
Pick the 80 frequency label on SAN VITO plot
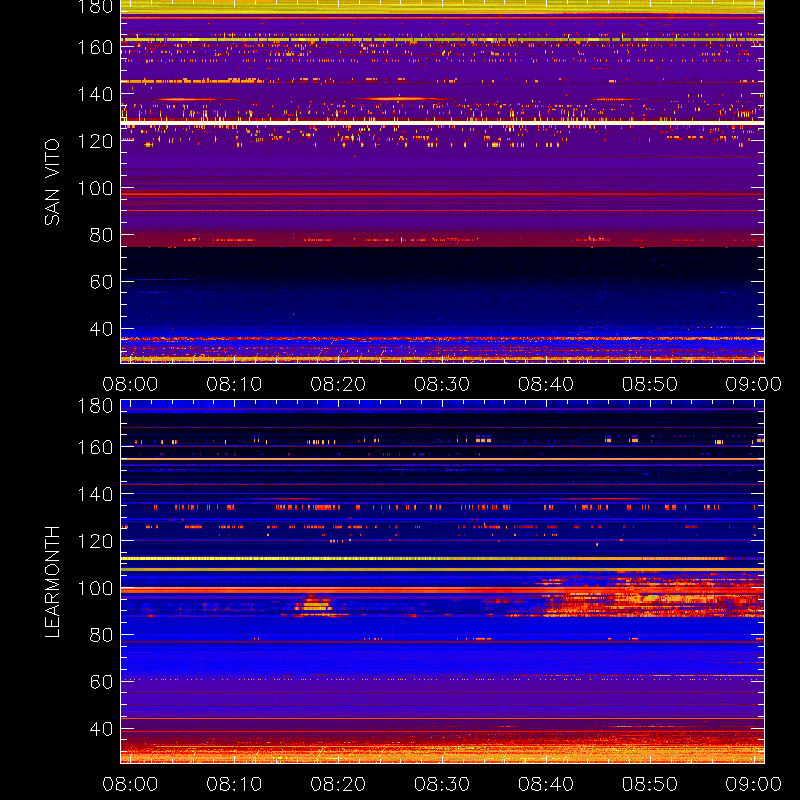(101, 235)
